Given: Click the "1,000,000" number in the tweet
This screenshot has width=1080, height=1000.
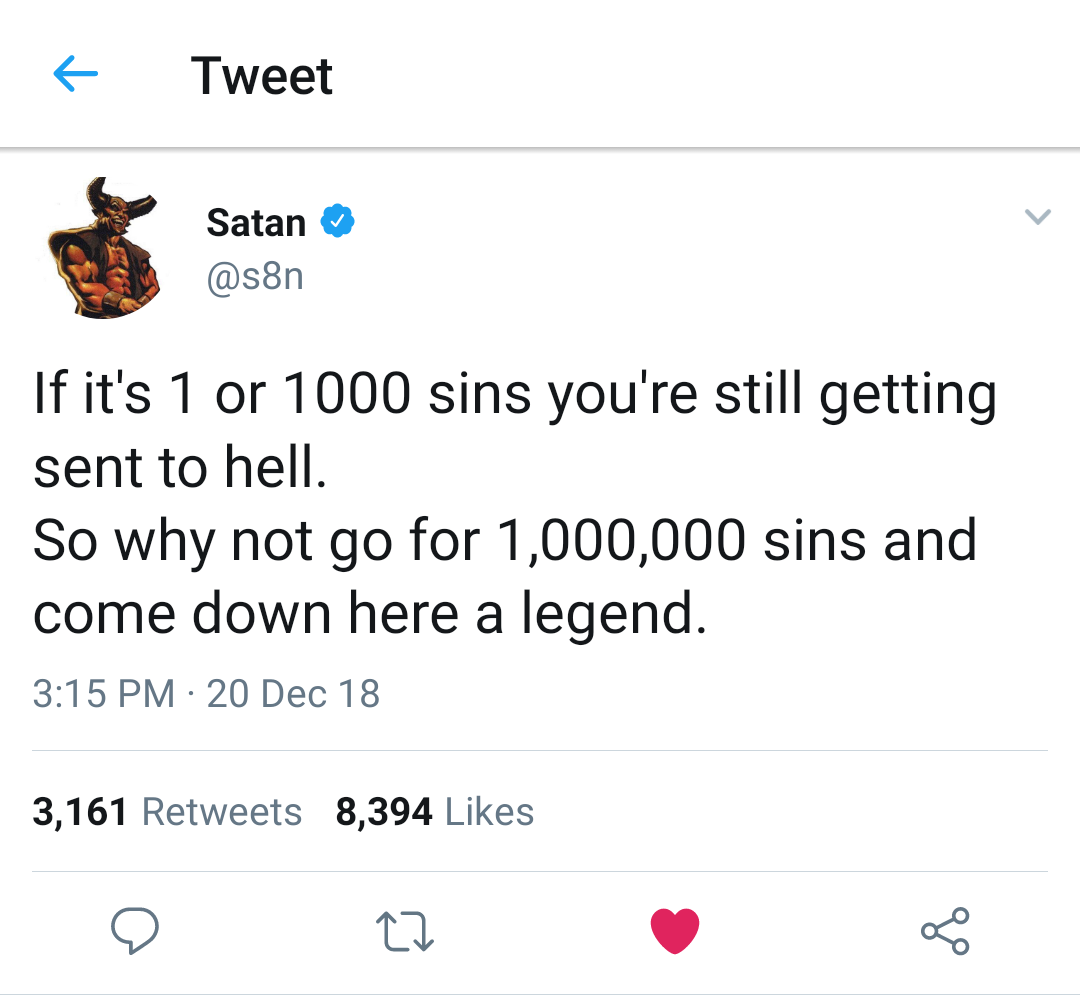Looking at the screenshot, I should [x=620, y=541].
